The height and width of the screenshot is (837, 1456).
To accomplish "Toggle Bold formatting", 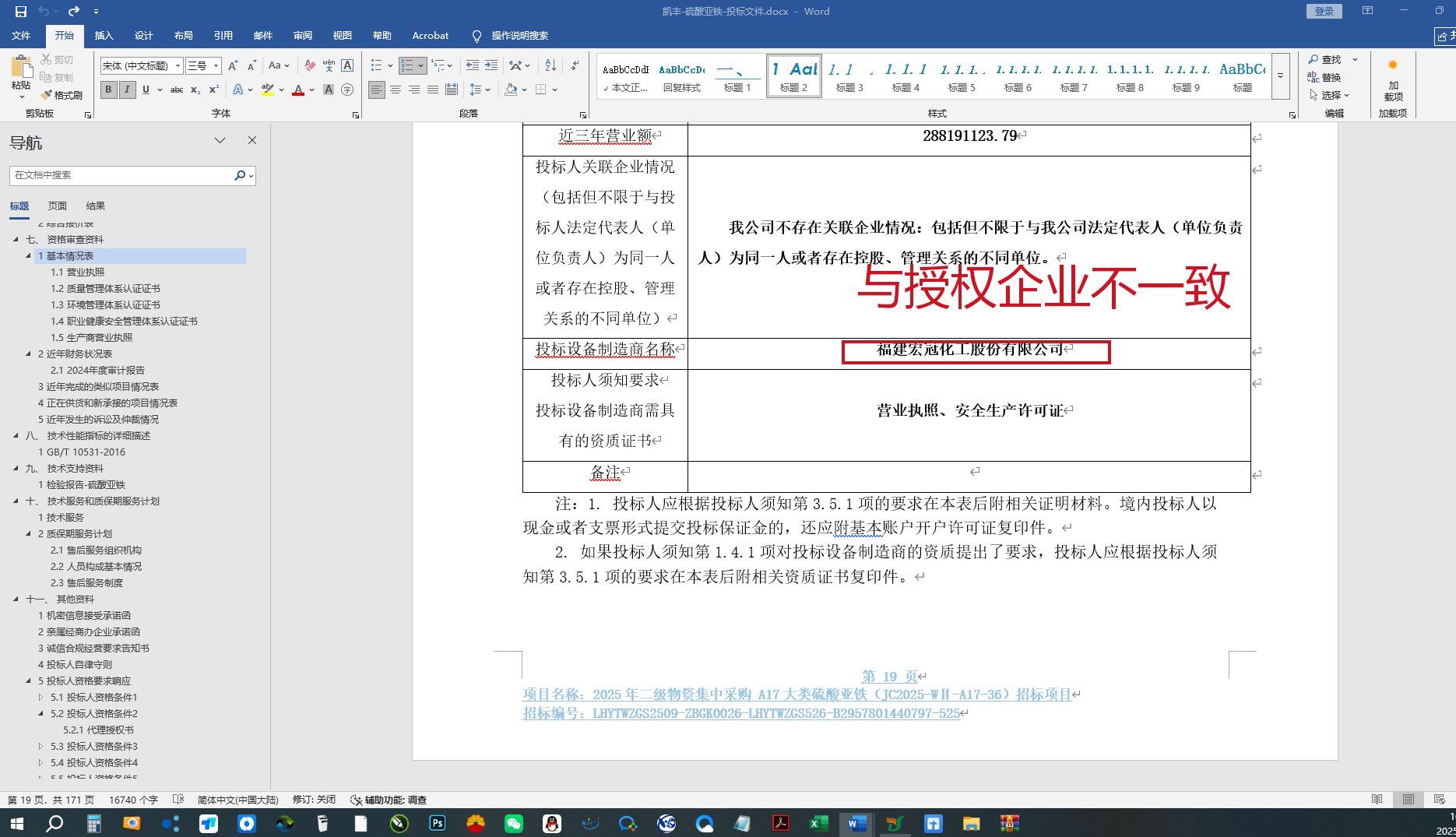I will (108, 90).
